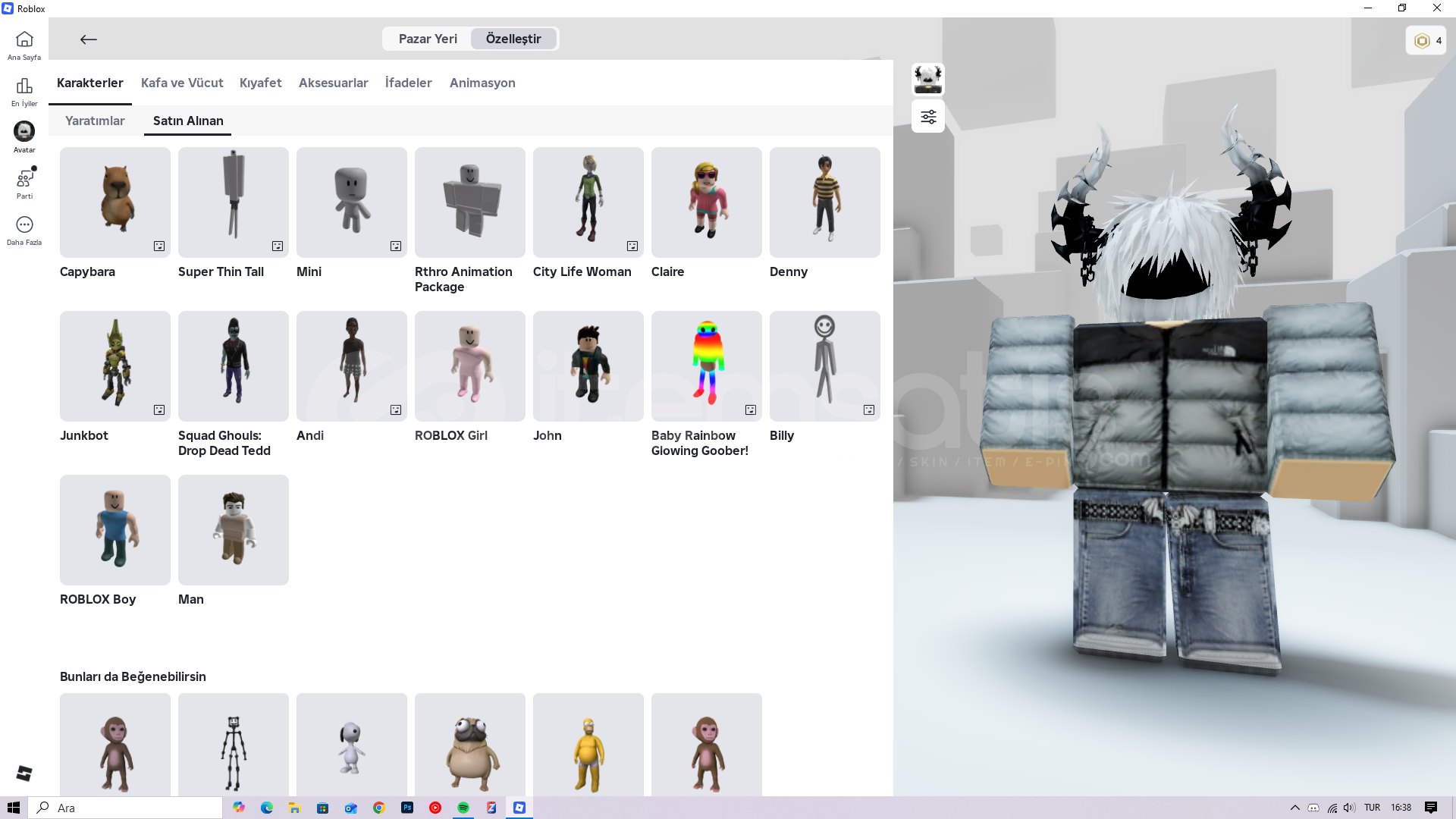Select the Özelleştir toggle option

(513, 39)
